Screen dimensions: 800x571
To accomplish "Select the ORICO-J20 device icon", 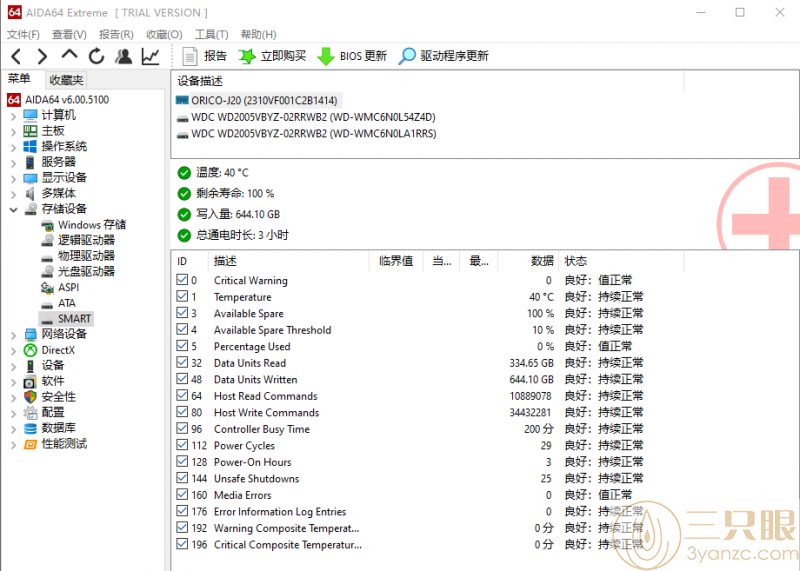I will (x=182, y=100).
